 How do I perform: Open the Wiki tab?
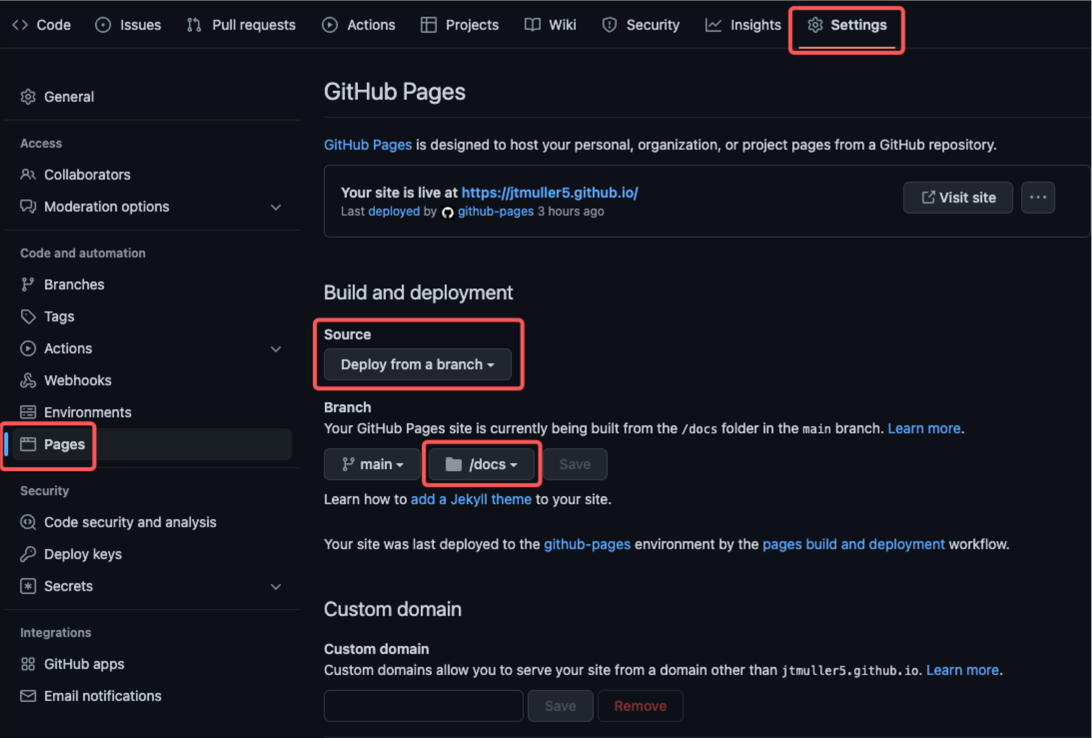550,25
